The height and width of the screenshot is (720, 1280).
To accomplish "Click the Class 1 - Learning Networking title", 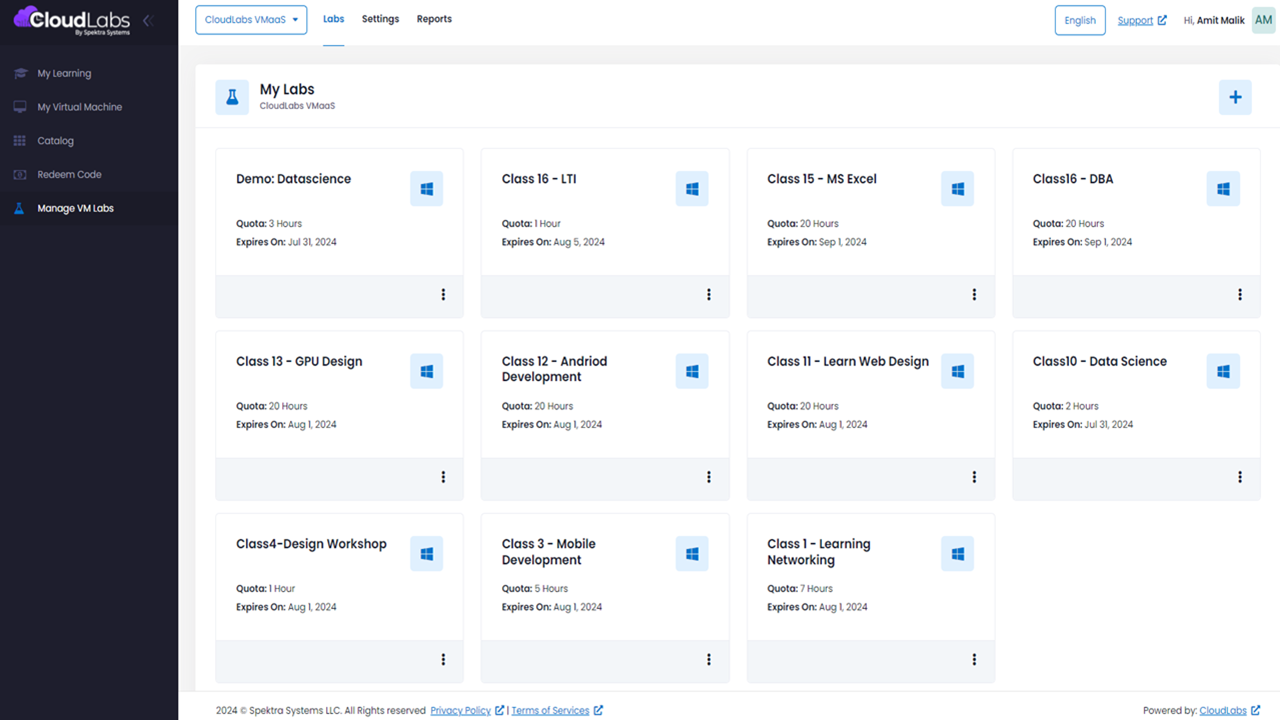I will pyautogui.click(x=819, y=552).
